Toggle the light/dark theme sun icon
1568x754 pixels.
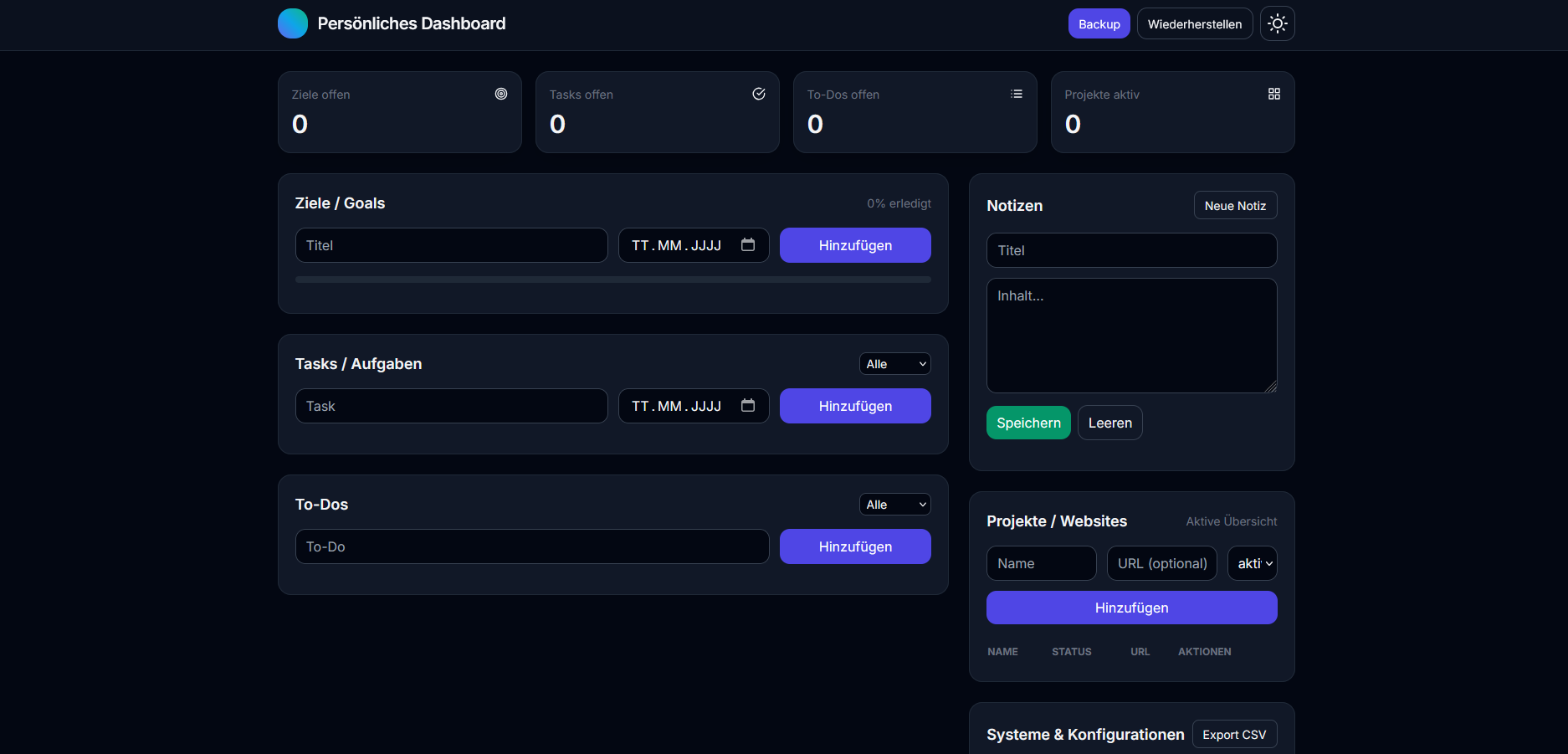1277,23
